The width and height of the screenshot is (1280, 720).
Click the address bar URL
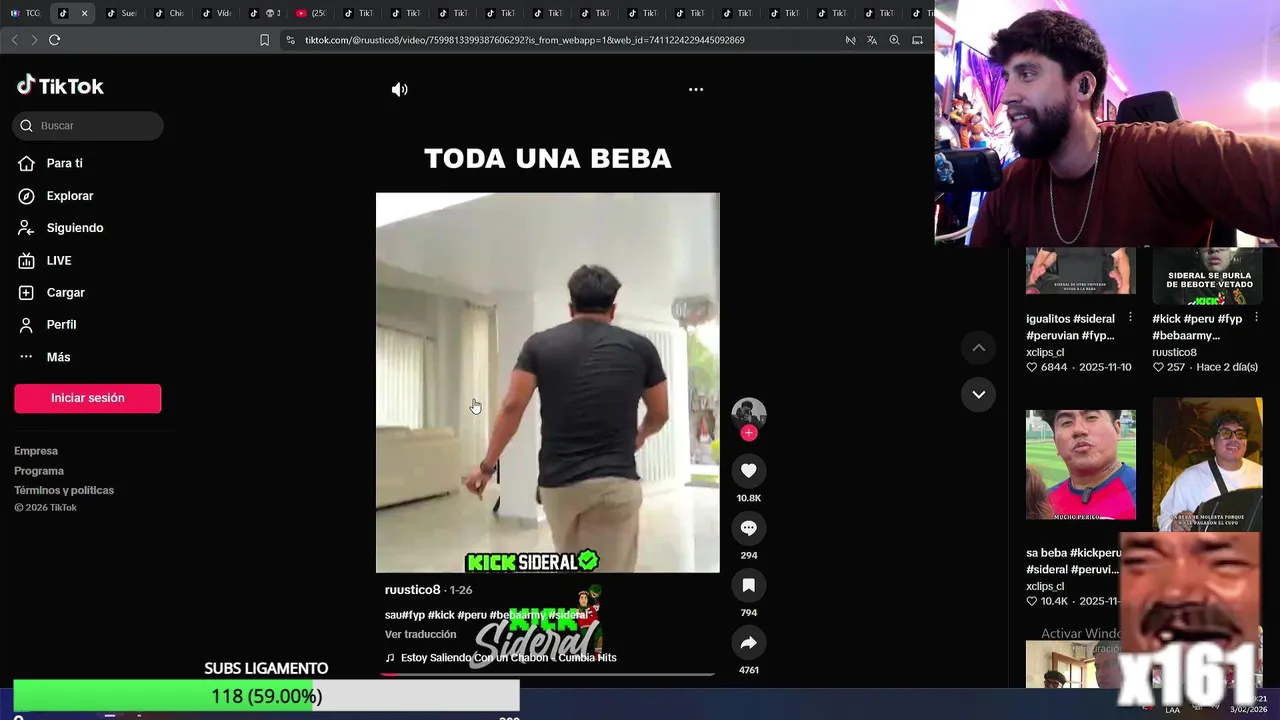pos(525,40)
